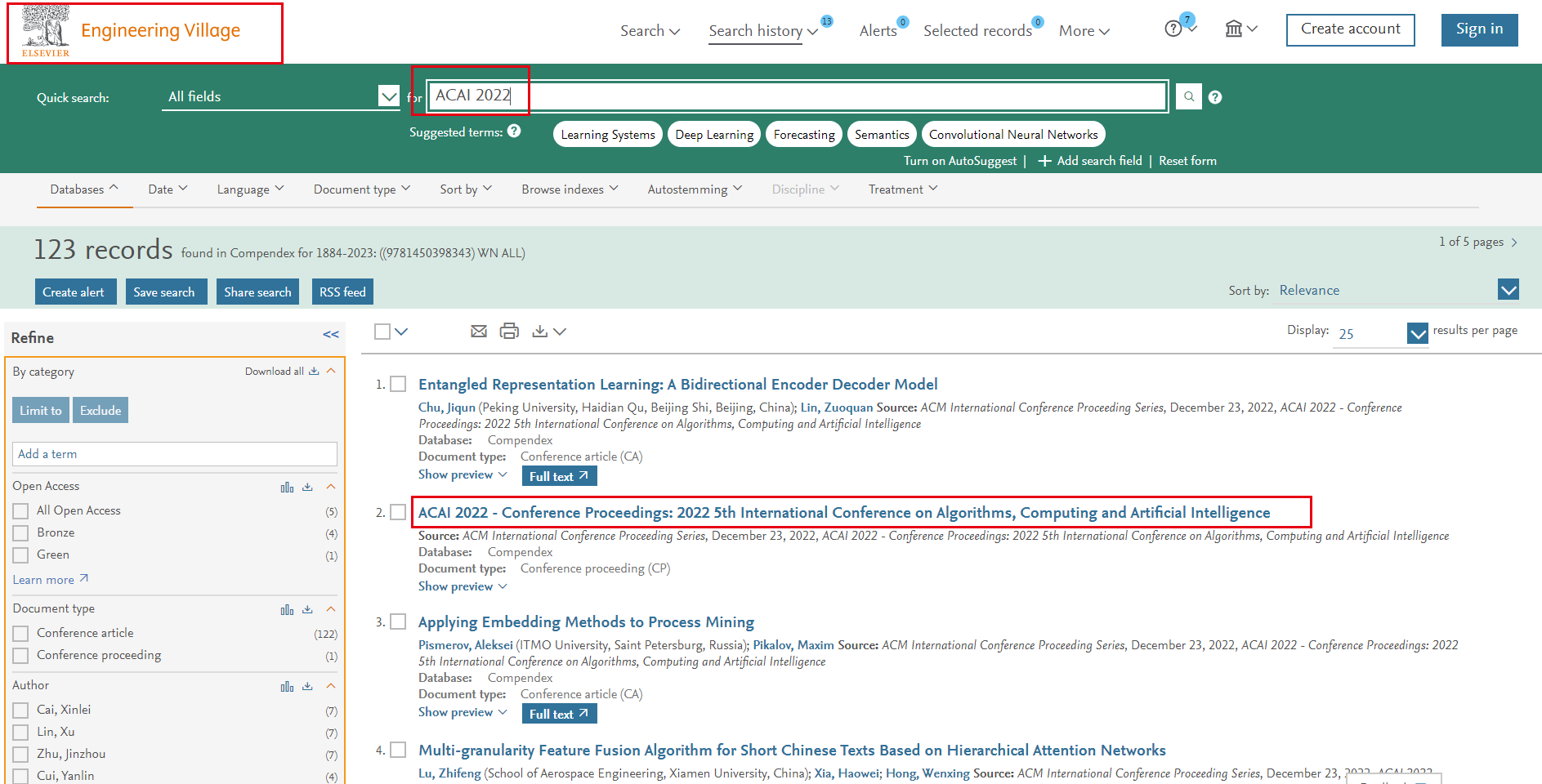The height and width of the screenshot is (784, 1542).
Task: Click the quick search text field
Action: (x=797, y=96)
